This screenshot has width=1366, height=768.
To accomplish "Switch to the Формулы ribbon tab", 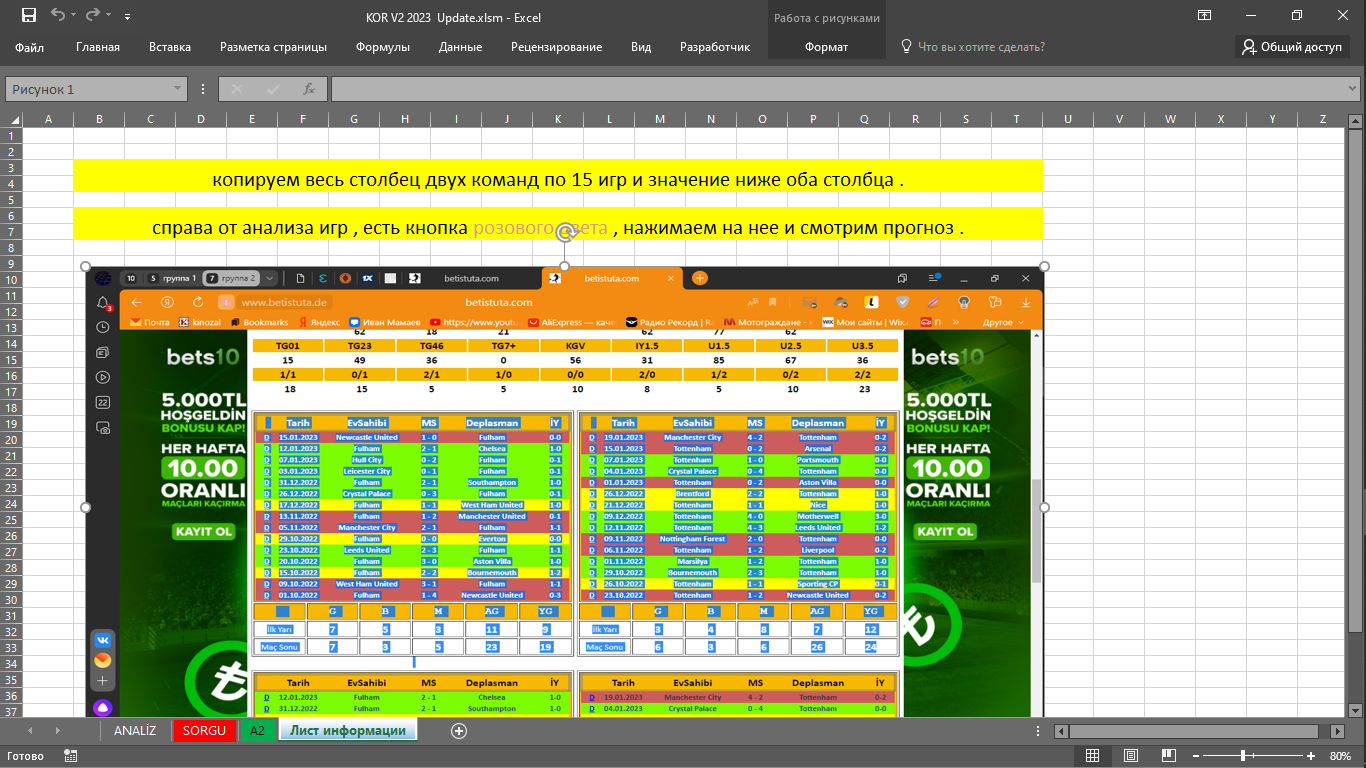I will 383,47.
